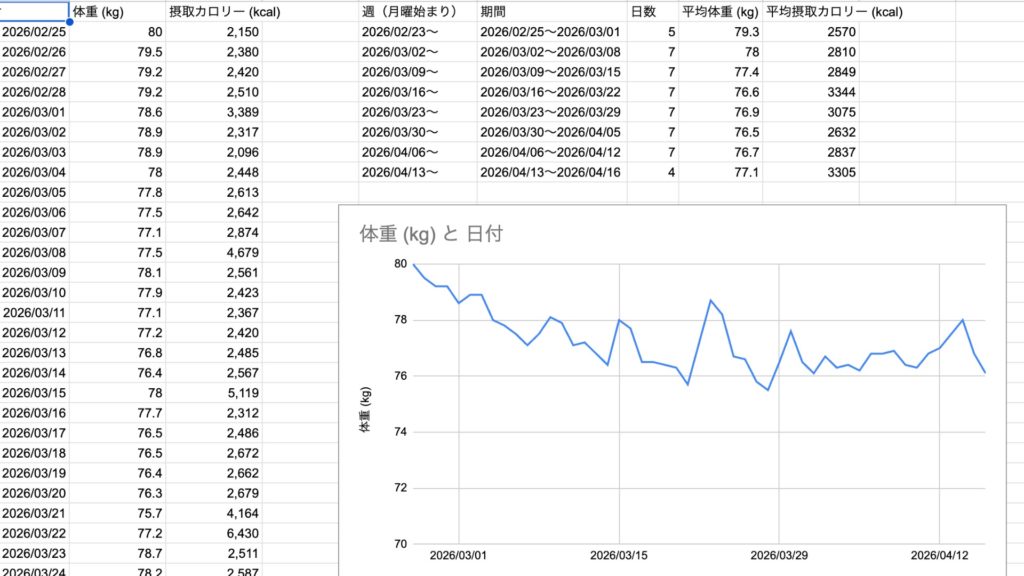The height and width of the screenshot is (576, 1024).
Task: Click chart x-axis label 2026/03/29
Action: [779, 556]
